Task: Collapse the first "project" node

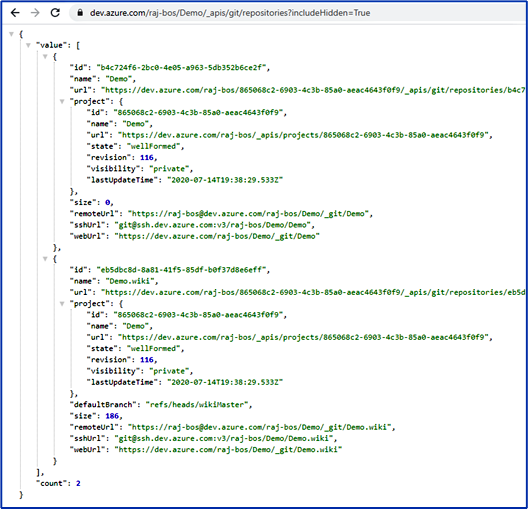Action: click(62, 101)
